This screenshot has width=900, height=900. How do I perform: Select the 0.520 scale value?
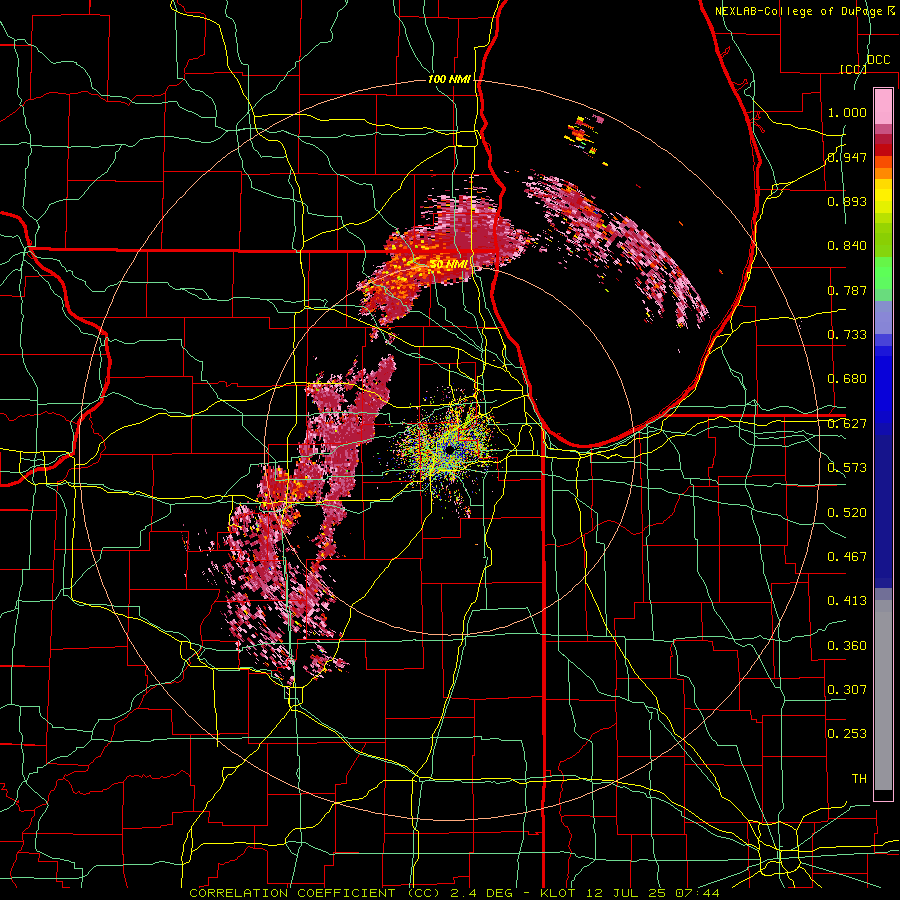847,513
